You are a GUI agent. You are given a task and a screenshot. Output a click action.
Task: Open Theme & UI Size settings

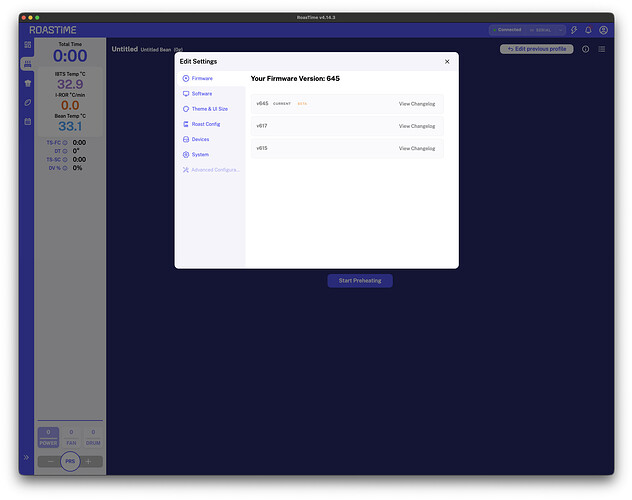pos(211,109)
